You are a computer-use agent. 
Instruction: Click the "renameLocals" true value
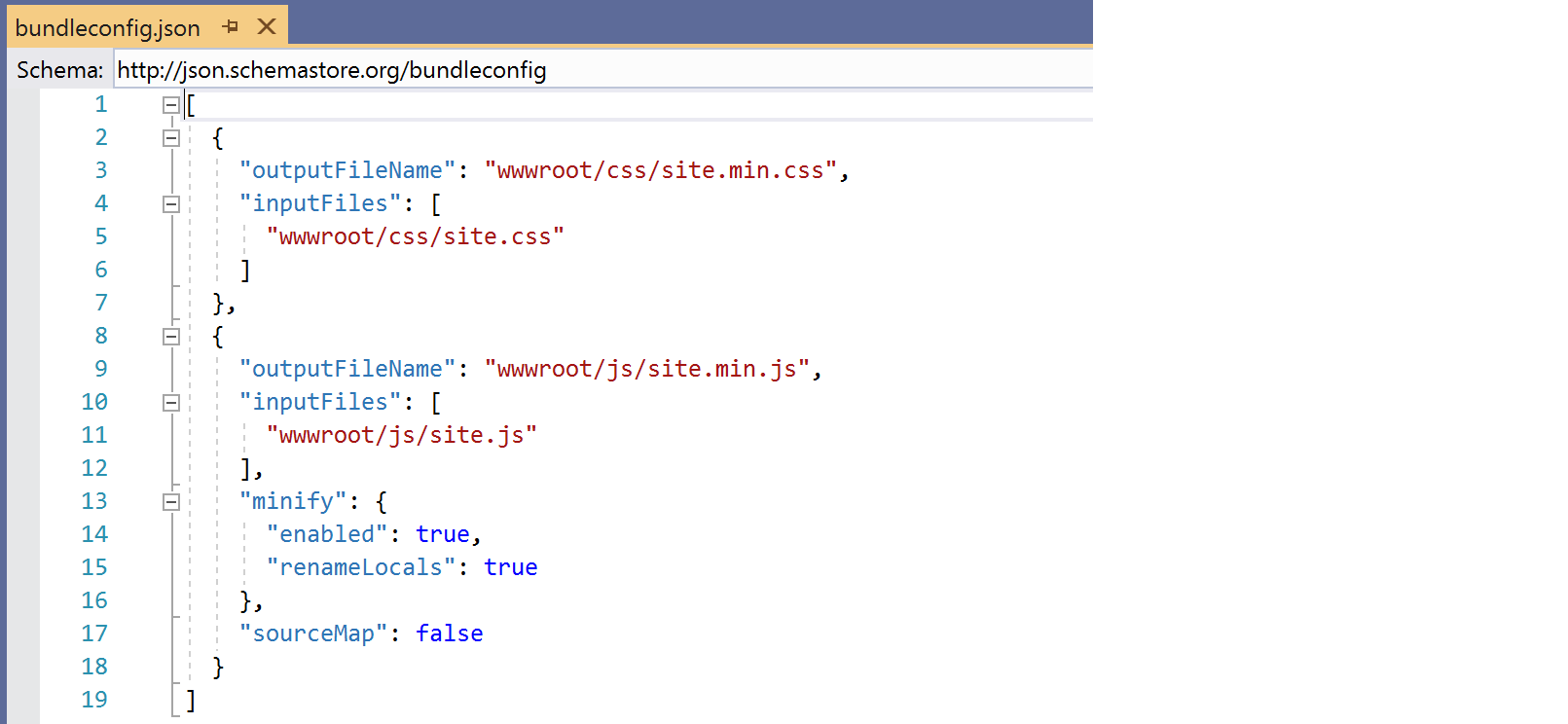point(510,567)
